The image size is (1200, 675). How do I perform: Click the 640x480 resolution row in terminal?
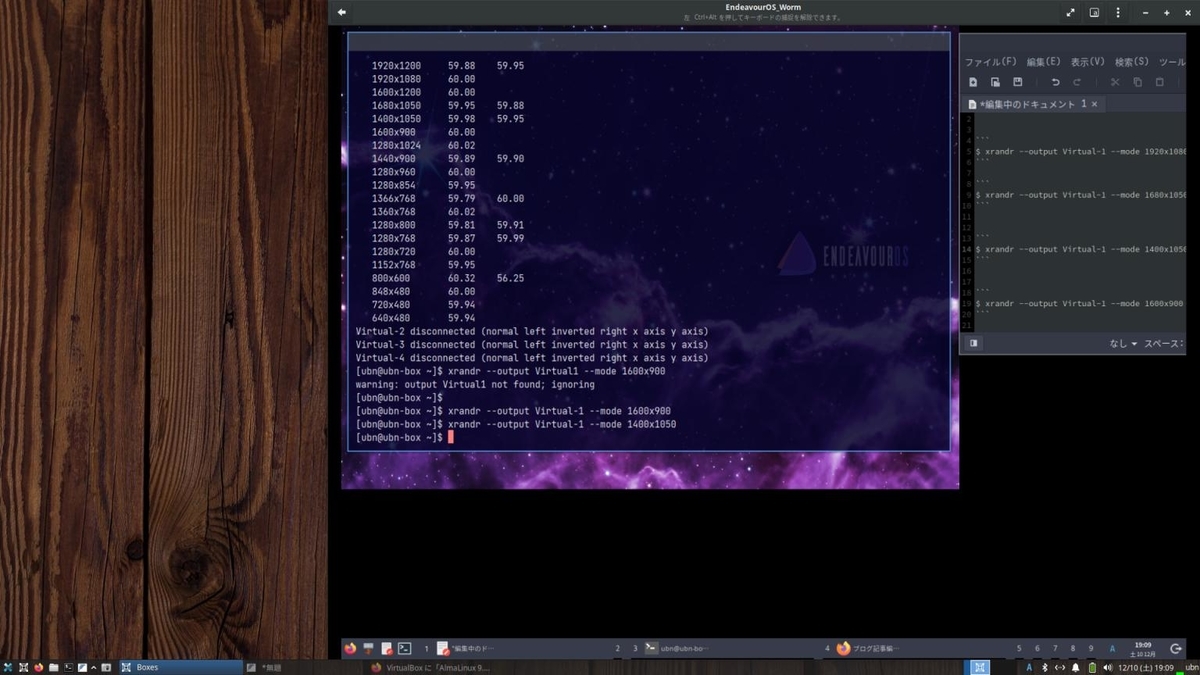423,318
